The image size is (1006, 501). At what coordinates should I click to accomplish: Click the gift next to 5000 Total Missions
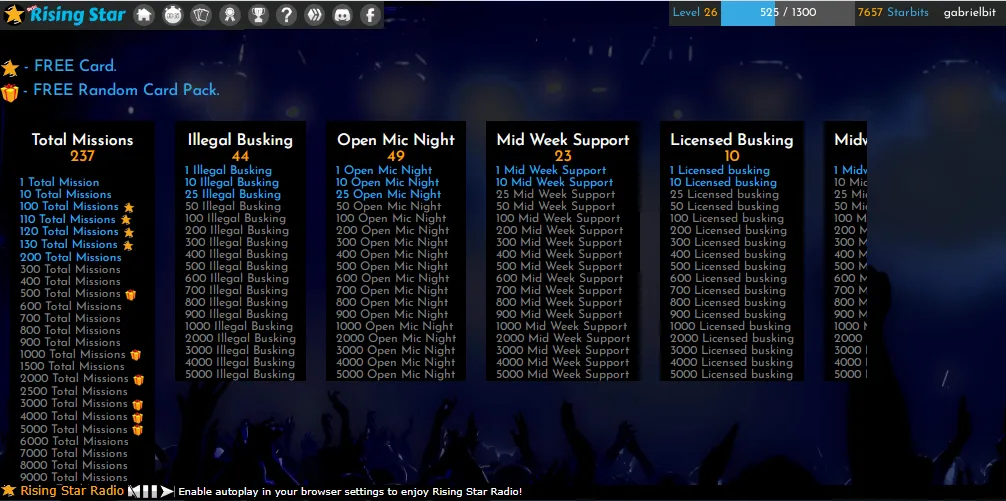click(137, 430)
